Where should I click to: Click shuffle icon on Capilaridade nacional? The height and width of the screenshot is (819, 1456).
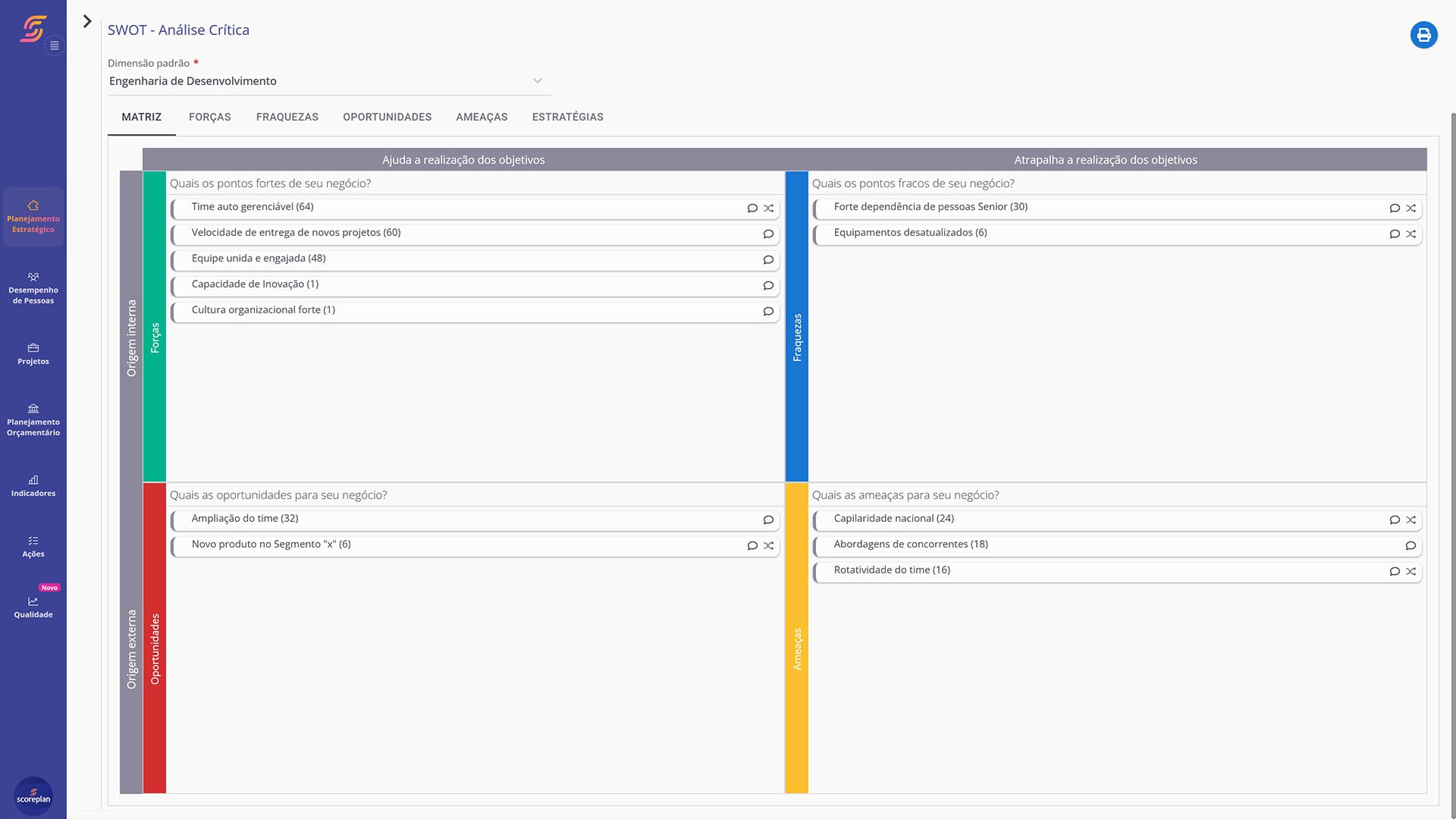1411,520
